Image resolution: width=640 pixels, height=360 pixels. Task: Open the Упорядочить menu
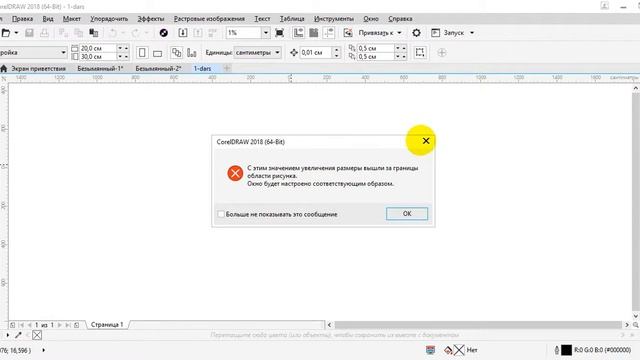point(109,19)
